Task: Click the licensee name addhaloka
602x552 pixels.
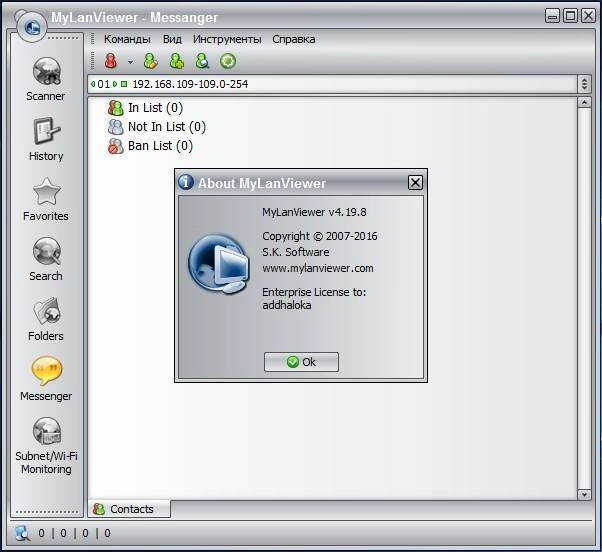Action: pos(287,305)
